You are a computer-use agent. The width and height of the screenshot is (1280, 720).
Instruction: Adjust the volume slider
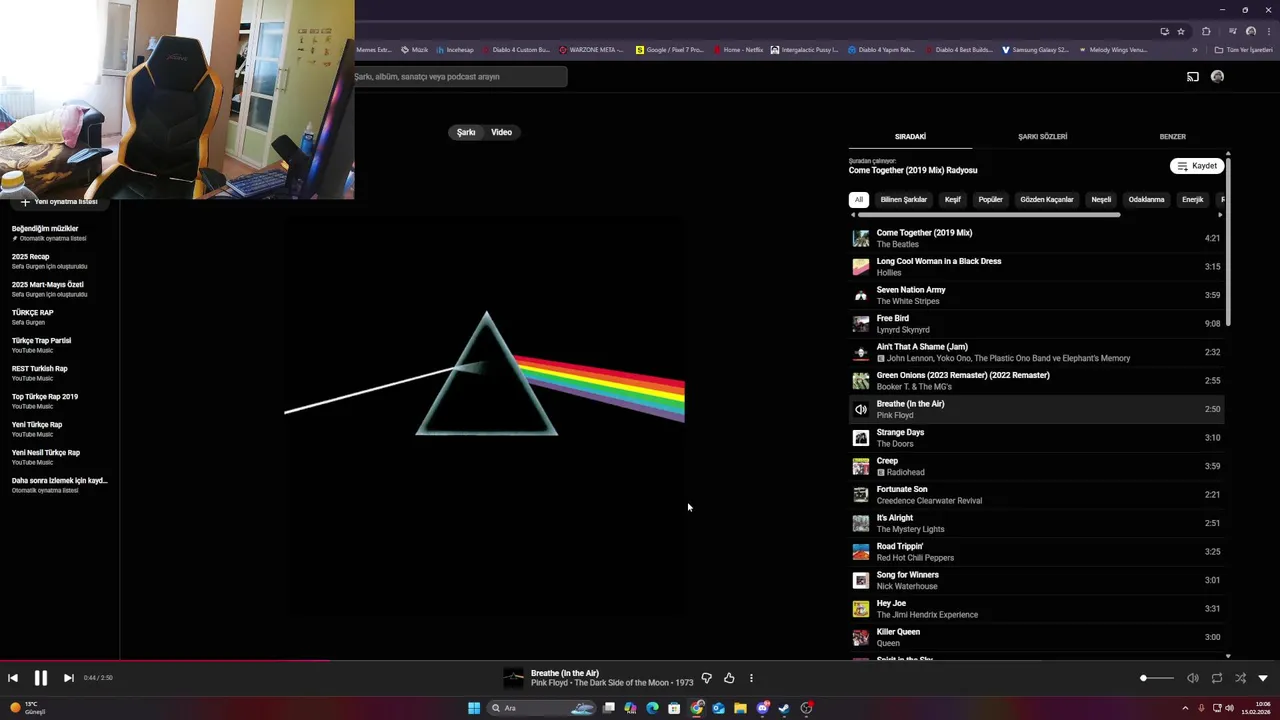(x=1157, y=678)
